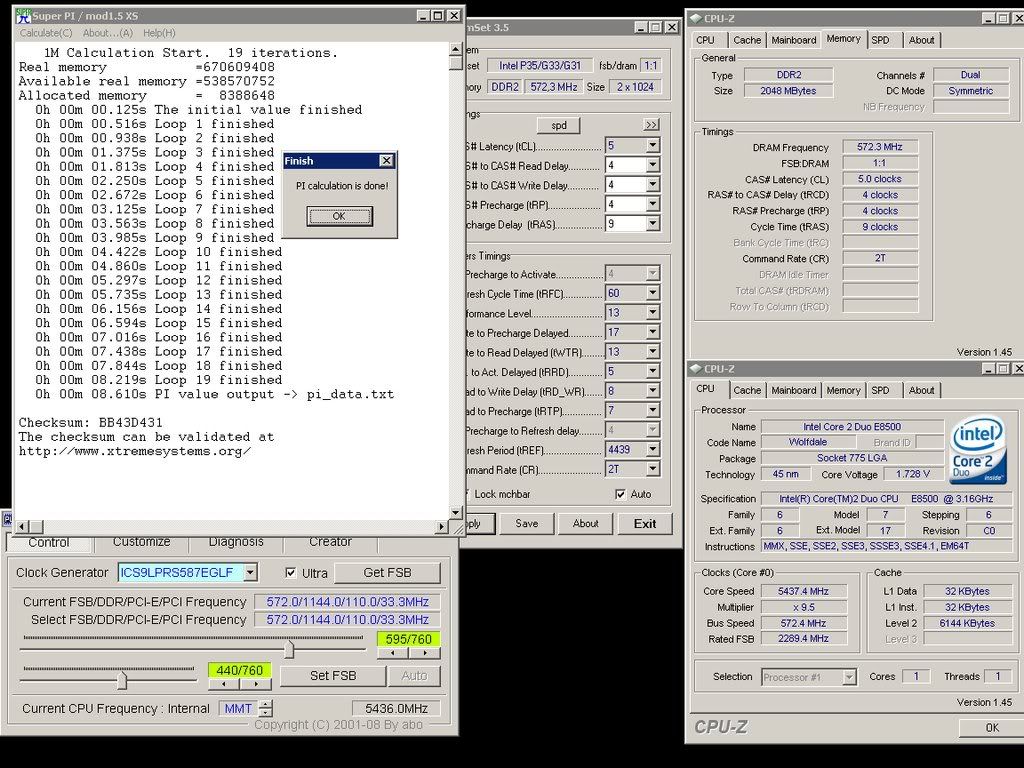Open the Write to Read Delayed (tWTR) dropdown
The width and height of the screenshot is (1024, 768).
pyautogui.click(x=652, y=352)
